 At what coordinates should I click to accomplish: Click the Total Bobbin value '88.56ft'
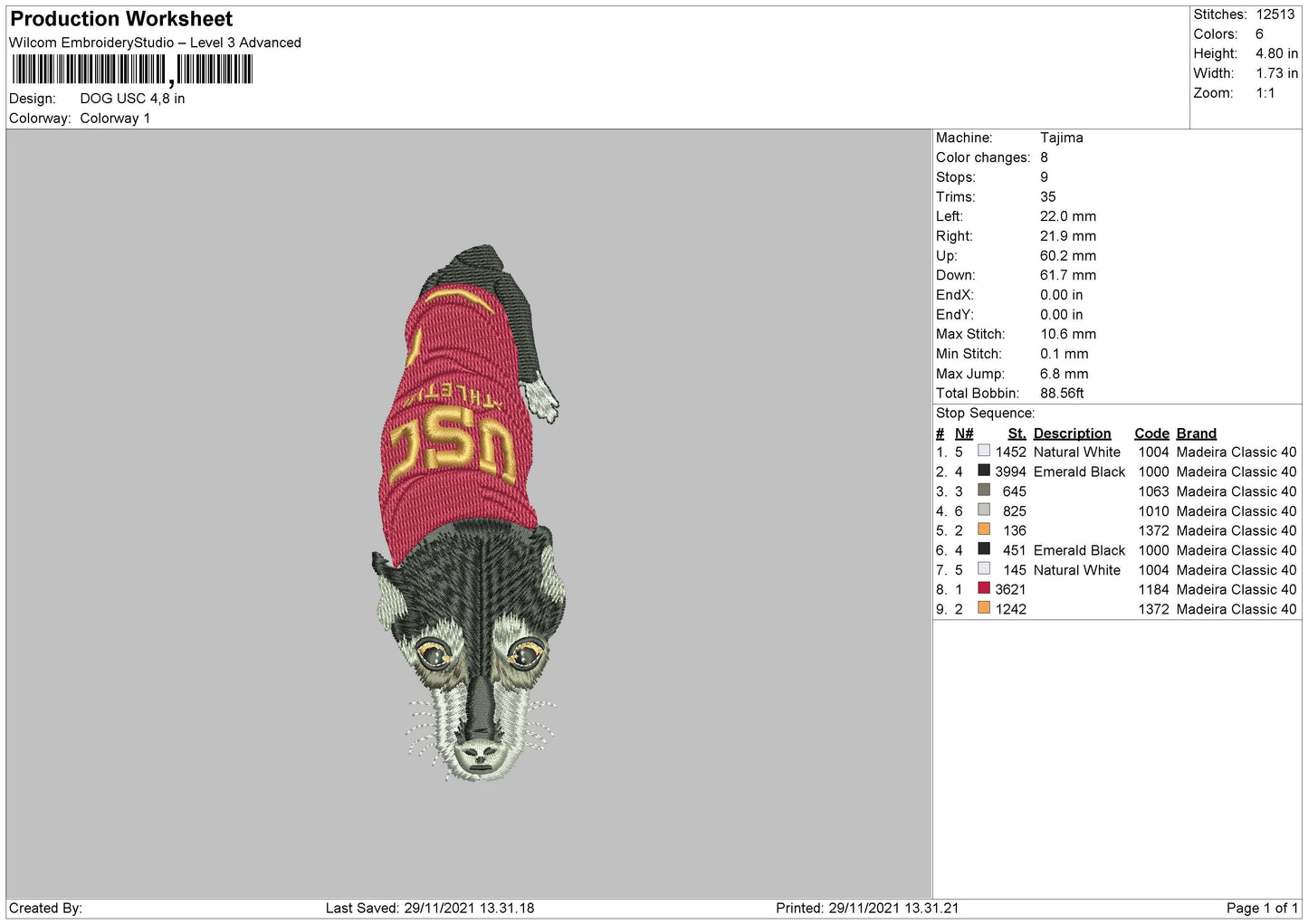[1061, 394]
